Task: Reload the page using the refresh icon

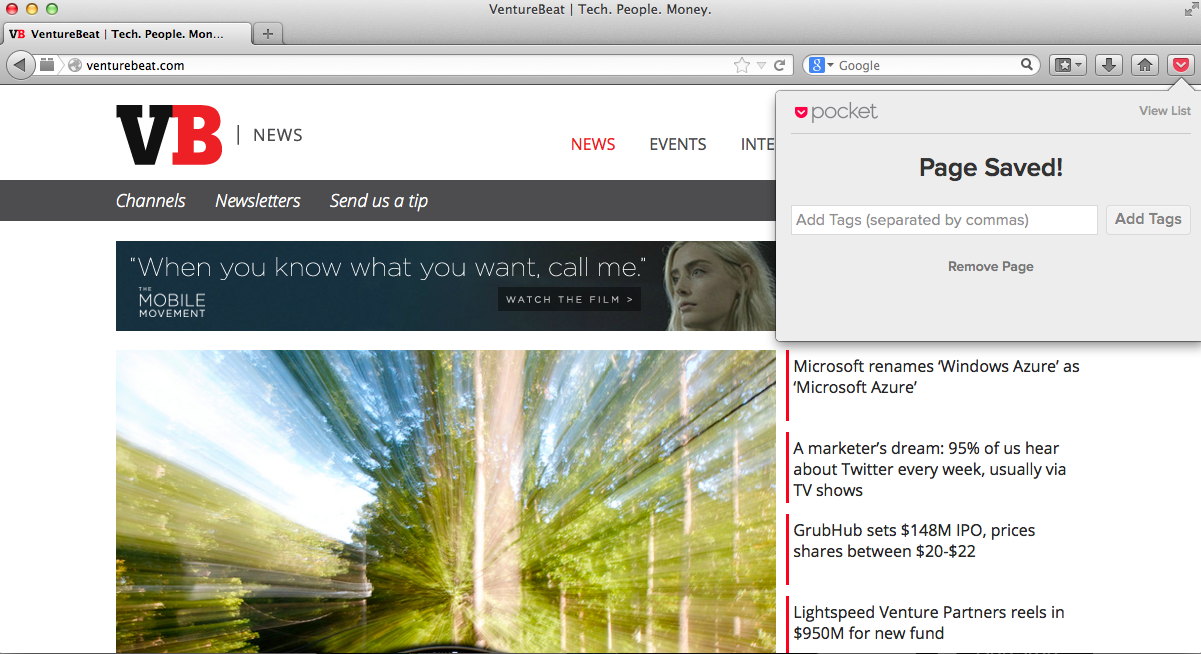Action: click(x=779, y=65)
